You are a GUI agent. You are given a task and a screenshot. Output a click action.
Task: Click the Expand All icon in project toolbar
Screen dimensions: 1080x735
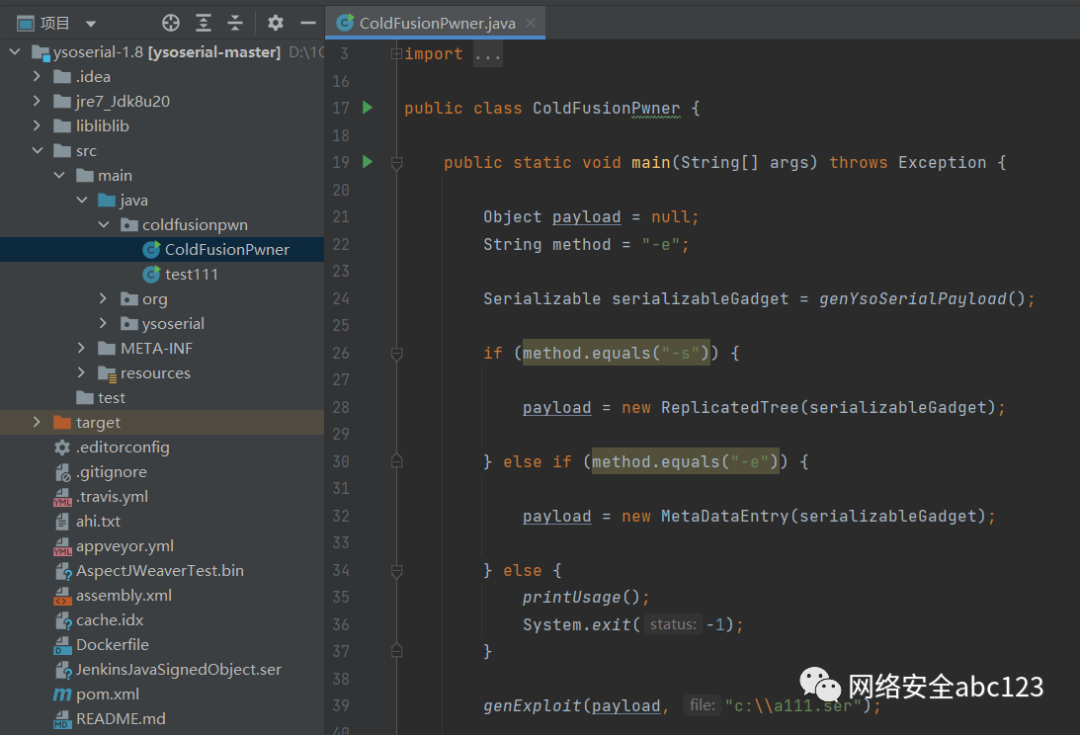(x=203, y=23)
